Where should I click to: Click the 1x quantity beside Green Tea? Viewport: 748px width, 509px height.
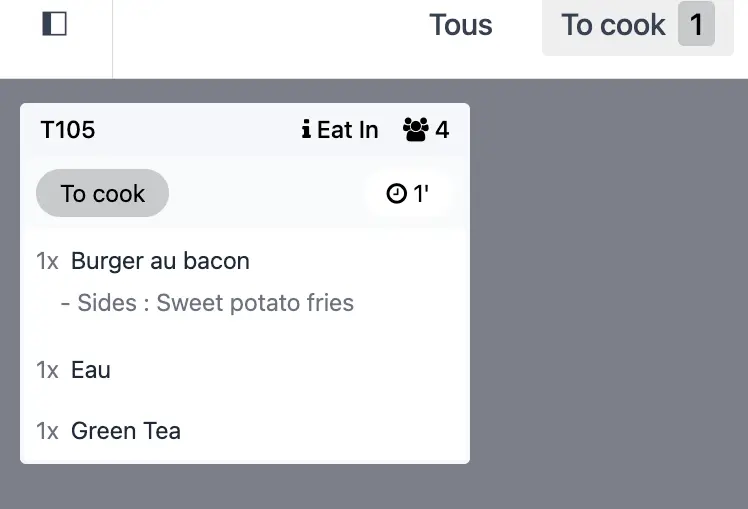(x=48, y=431)
